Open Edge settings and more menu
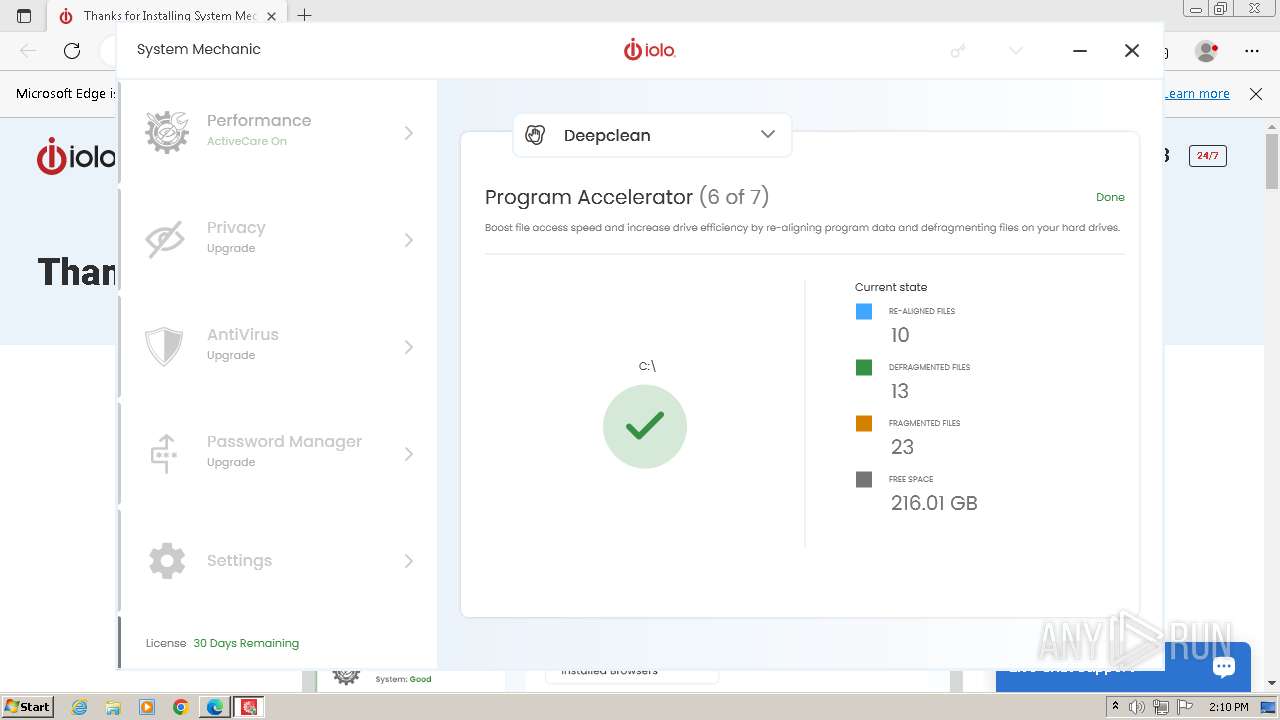This screenshot has height=720, width=1280. point(1251,50)
